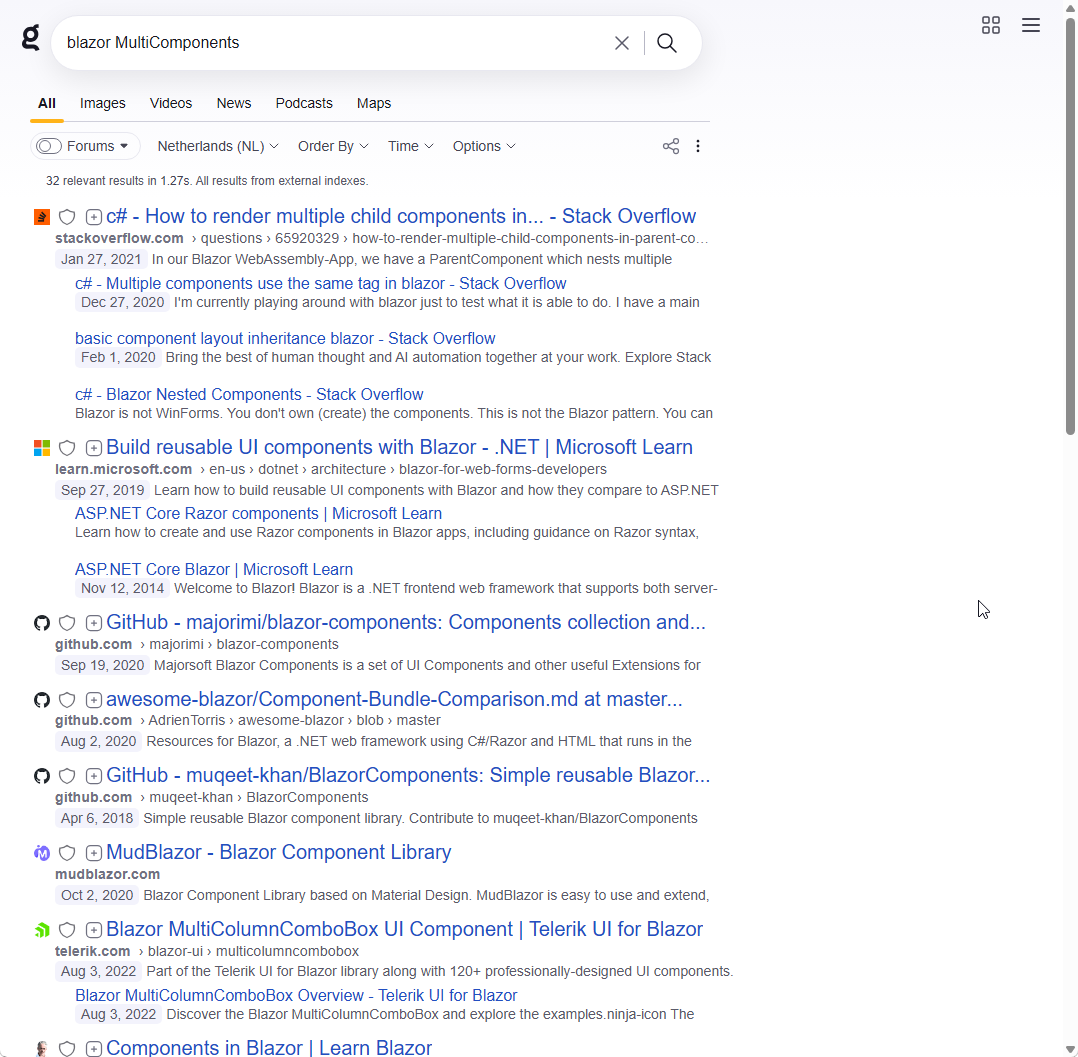
Task: Open the three-dot more options menu
Action: (698, 146)
